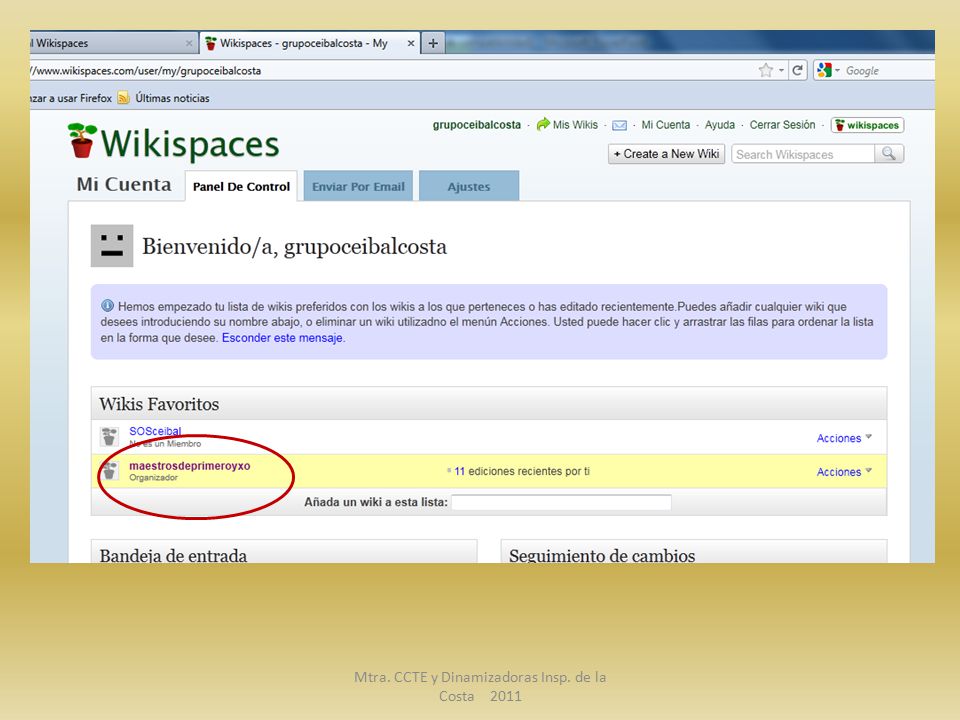
Task: Click the 'Seguimiento de cambios' heading
Action: pyautogui.click(x=602, y=555)
